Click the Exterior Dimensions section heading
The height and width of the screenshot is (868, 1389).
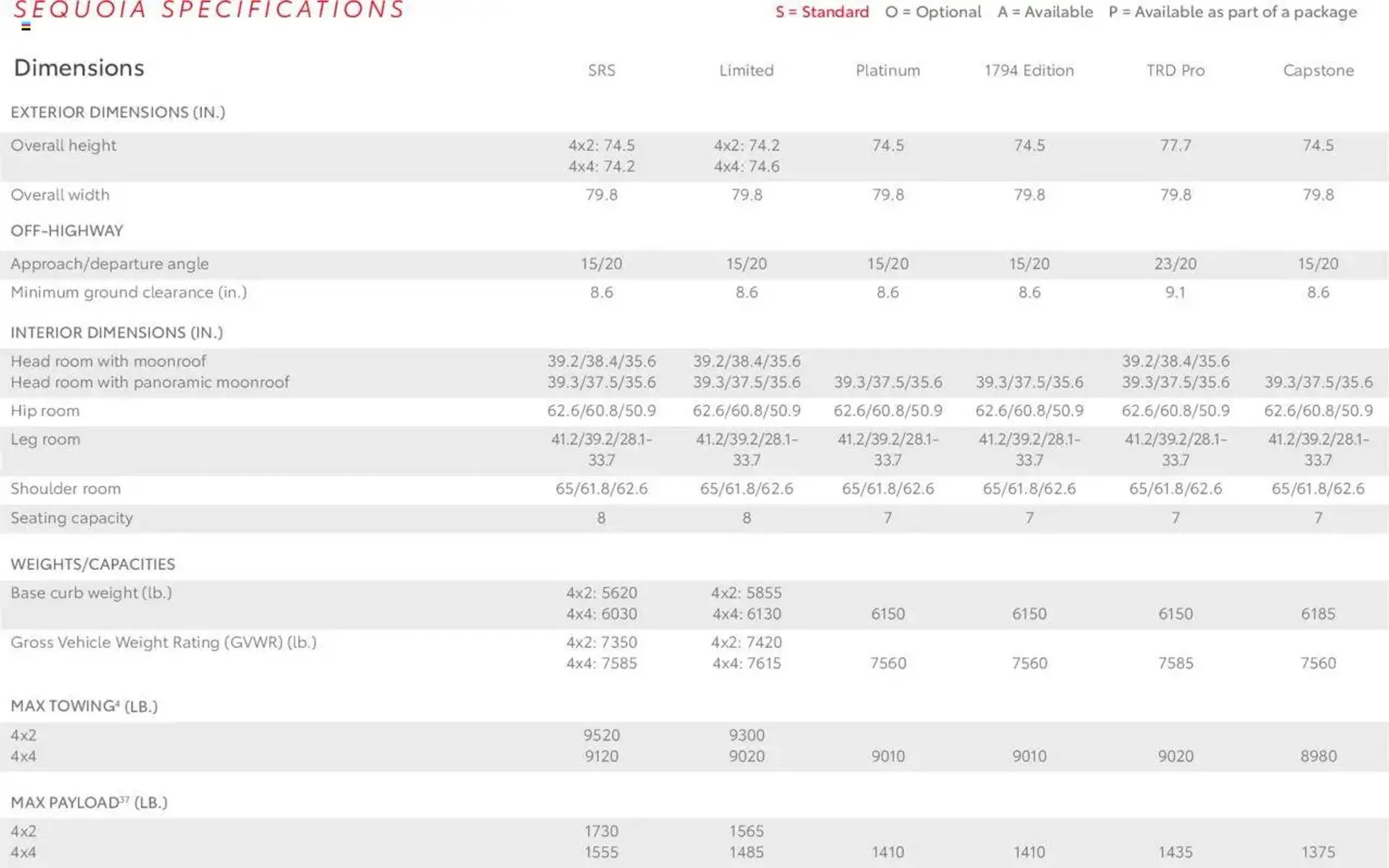[118, 112]
